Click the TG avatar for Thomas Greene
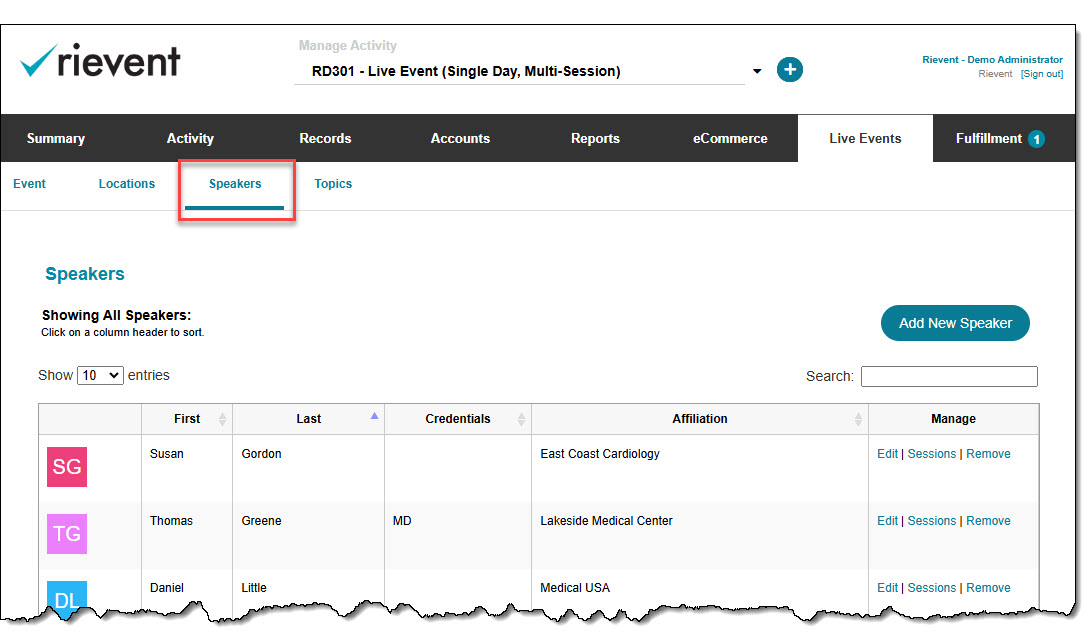The width and height of the screenshot is (1085, 643). (x=67, y=534)
